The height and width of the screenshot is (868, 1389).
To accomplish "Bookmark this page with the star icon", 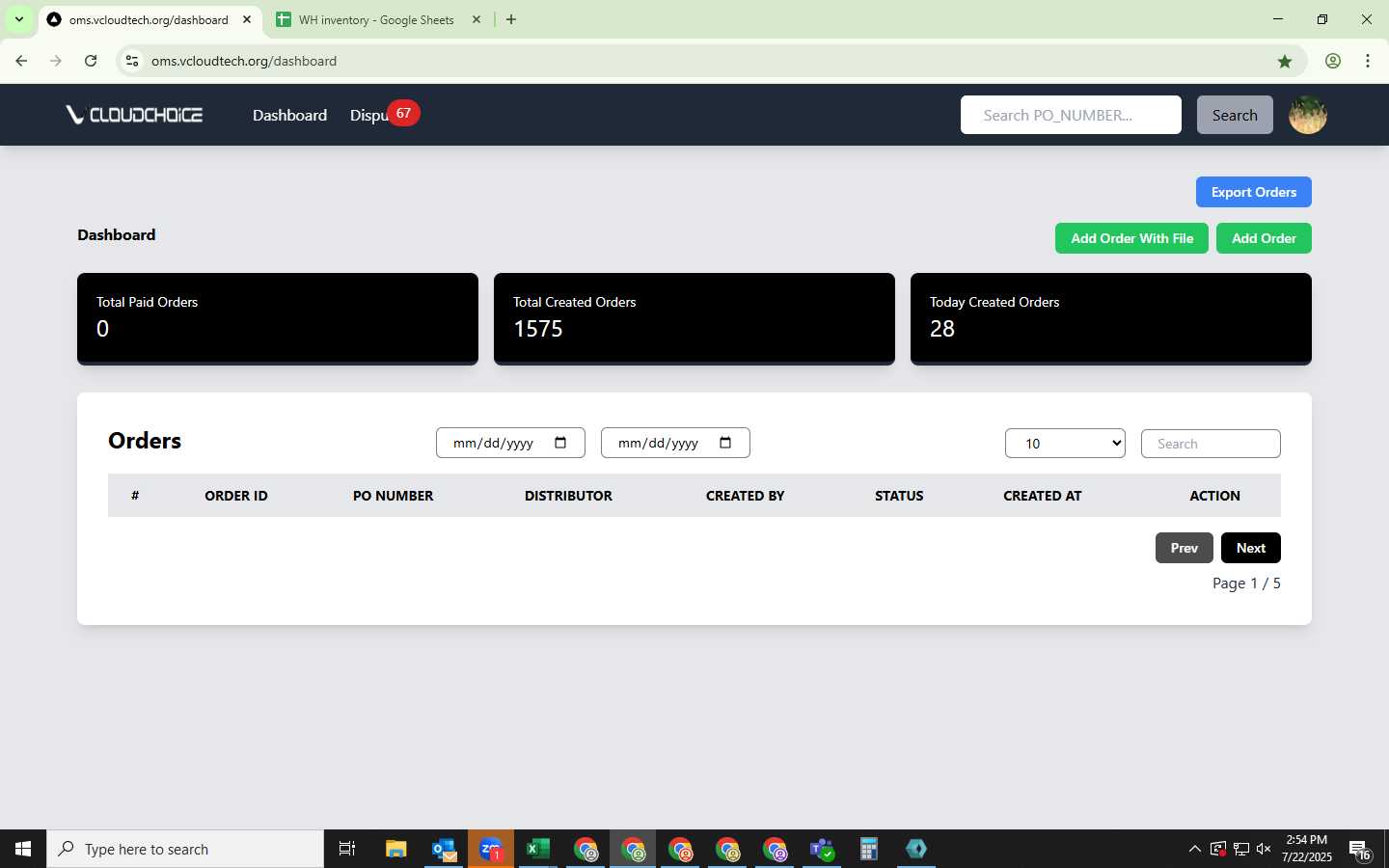I will click(1285, 61).
